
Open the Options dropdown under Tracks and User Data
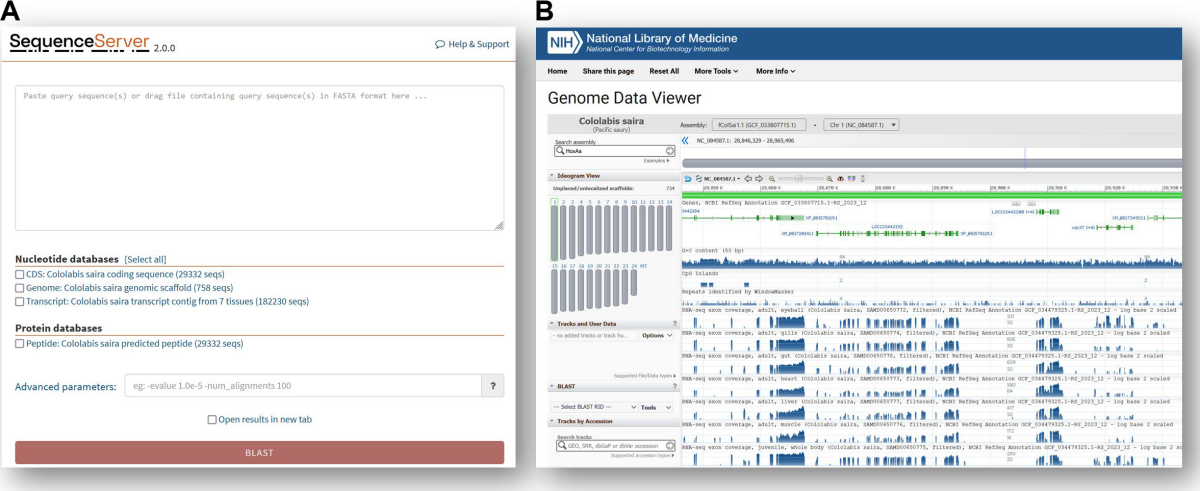tap(657, 336)
